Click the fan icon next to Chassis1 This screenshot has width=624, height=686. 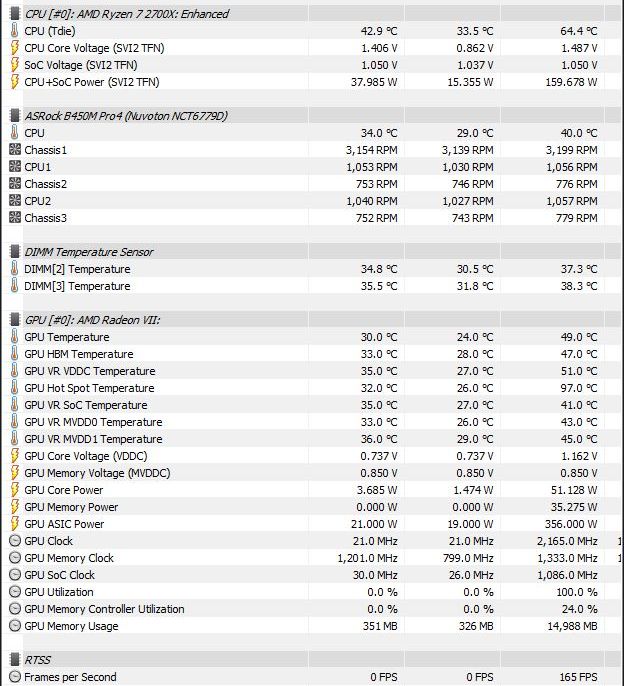coord(15,150)
